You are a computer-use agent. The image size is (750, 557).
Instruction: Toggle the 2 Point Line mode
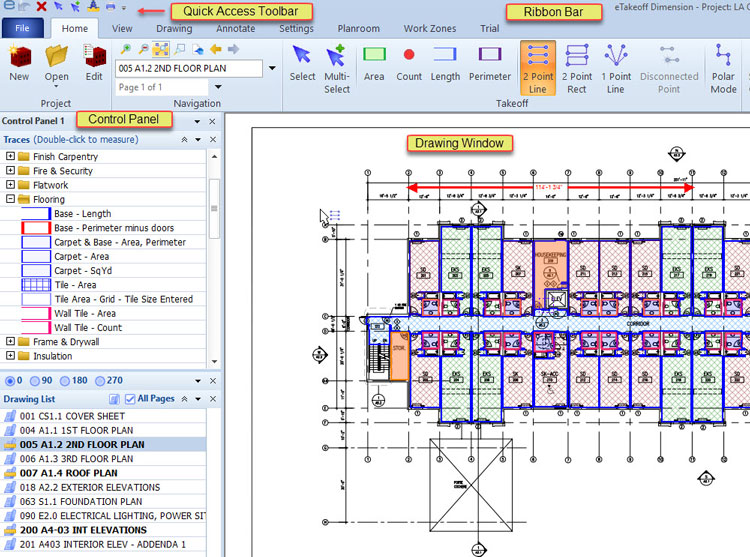(x=538, y=67)
